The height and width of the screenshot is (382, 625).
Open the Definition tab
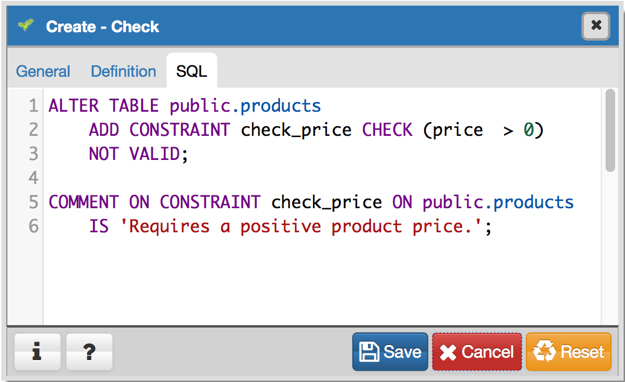click(x=124, y=71)
